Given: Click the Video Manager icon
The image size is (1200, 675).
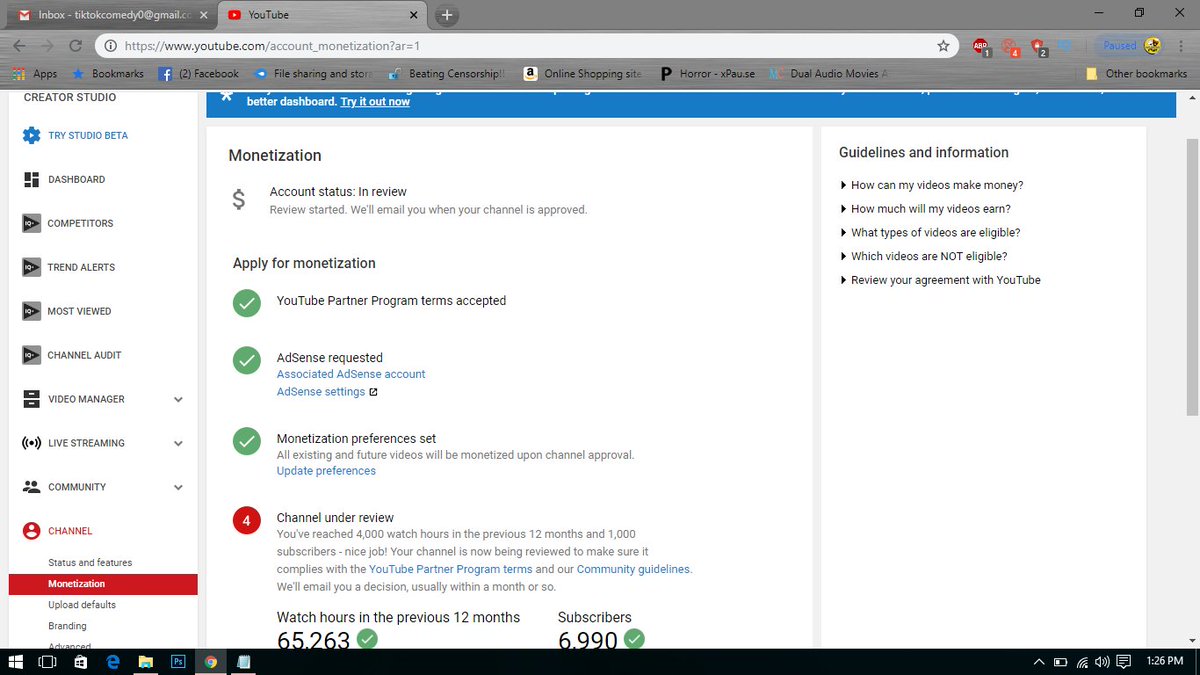Looking at the screenshot, I should click(x=31, y=399).
